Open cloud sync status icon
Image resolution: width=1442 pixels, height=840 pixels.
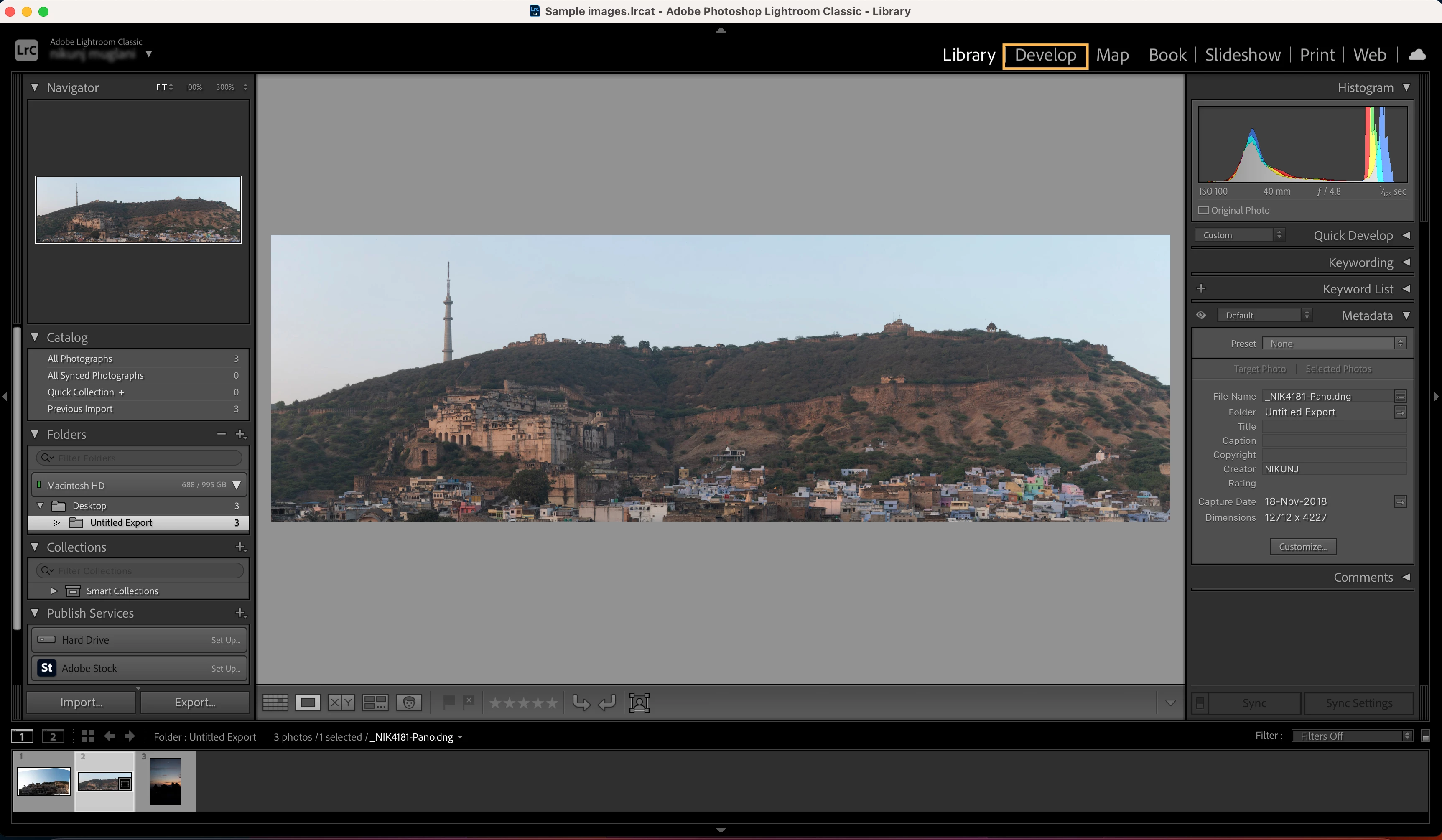(x=1417, y=55)
